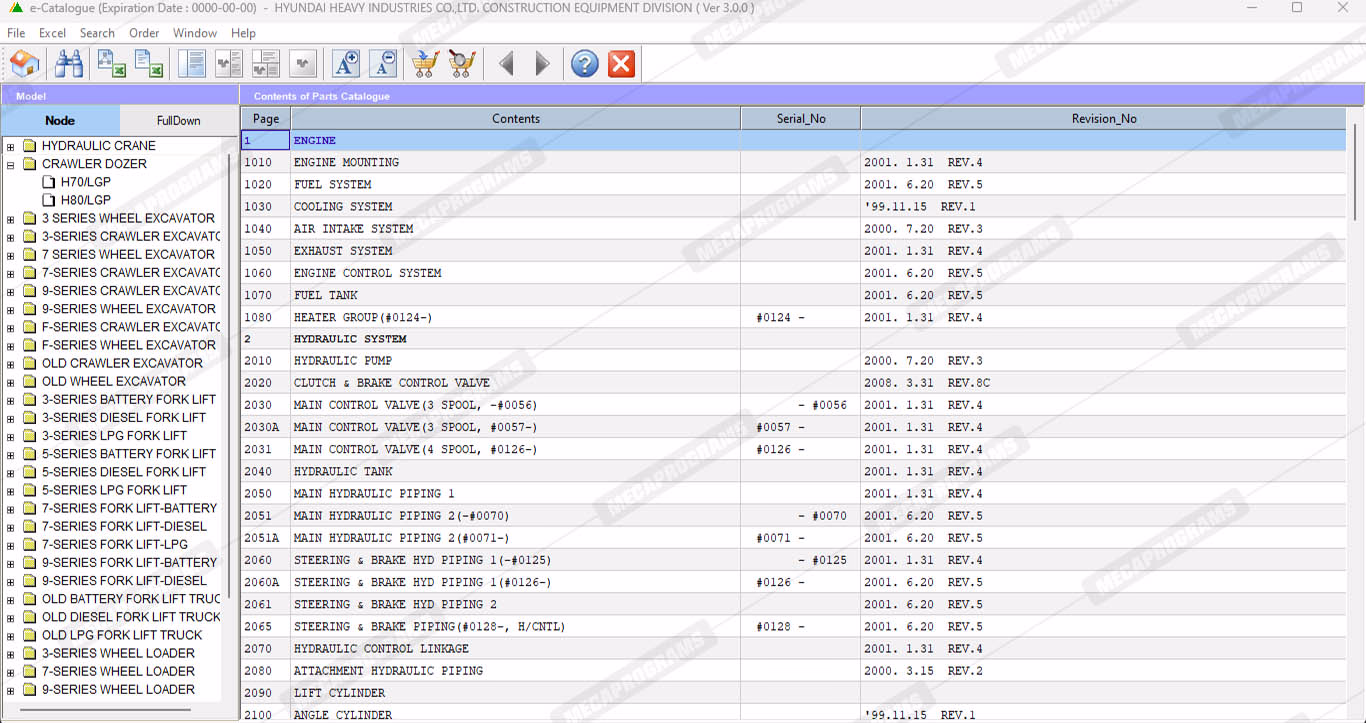This screenshot has height=723, width=1366.
Task: Select the HYDRAULIC PUMP row
Action: (x=343, y=361)
